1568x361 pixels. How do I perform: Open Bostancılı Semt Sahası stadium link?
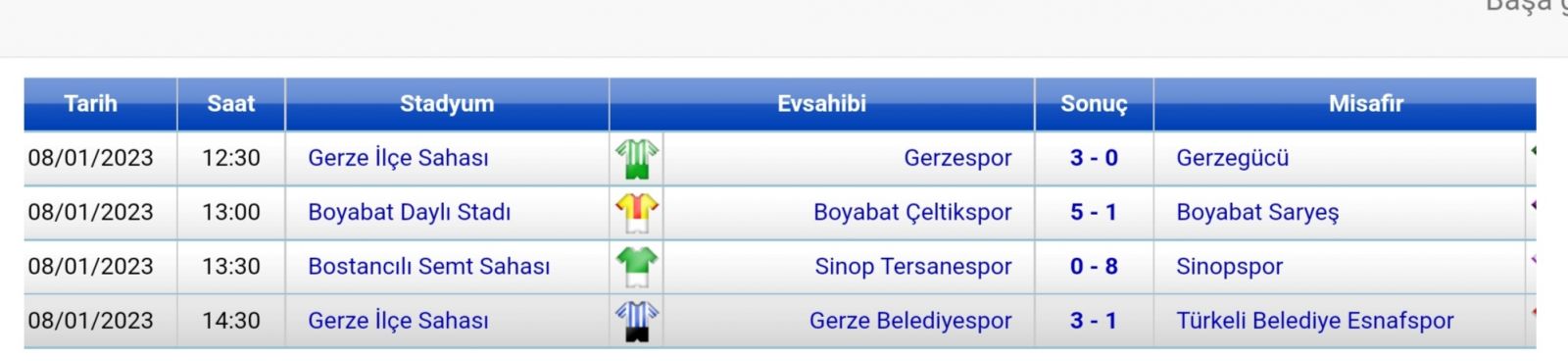tap(428, 266)
